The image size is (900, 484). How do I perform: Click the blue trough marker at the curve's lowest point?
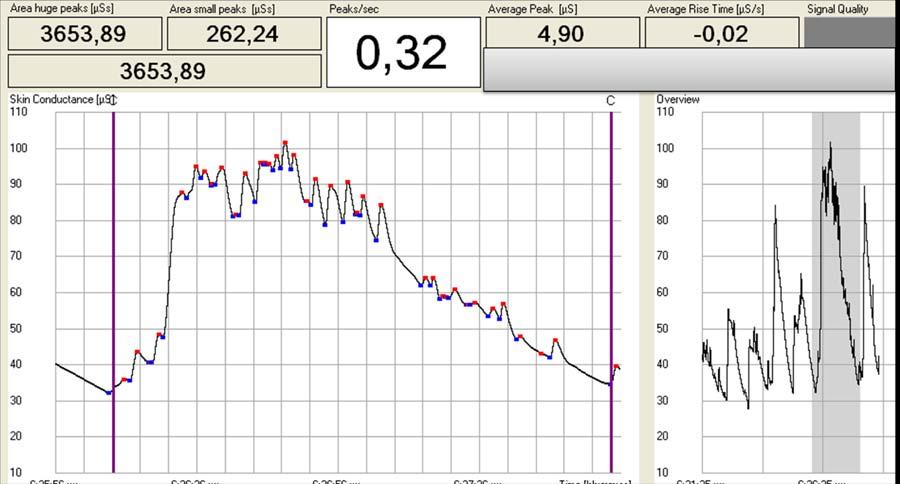point(108,393)
